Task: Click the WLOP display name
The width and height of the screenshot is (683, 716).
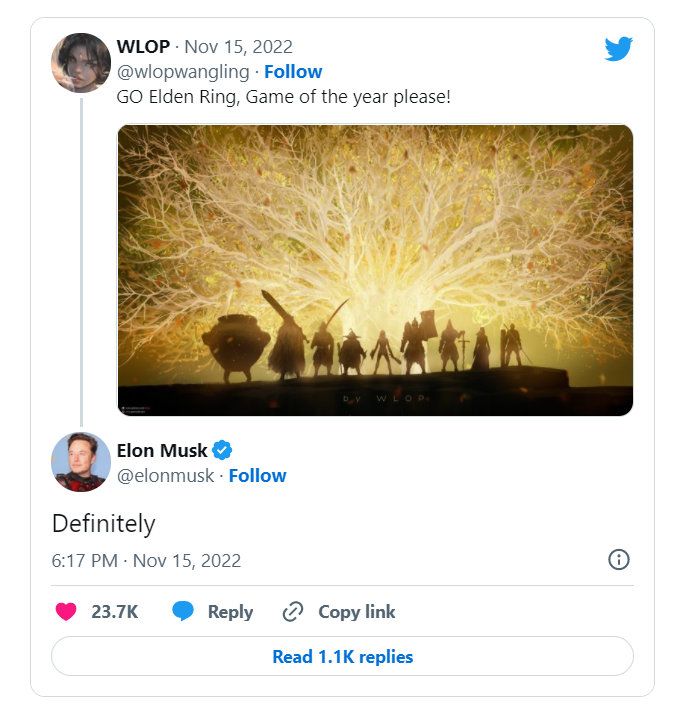Action: click(143, 48)
